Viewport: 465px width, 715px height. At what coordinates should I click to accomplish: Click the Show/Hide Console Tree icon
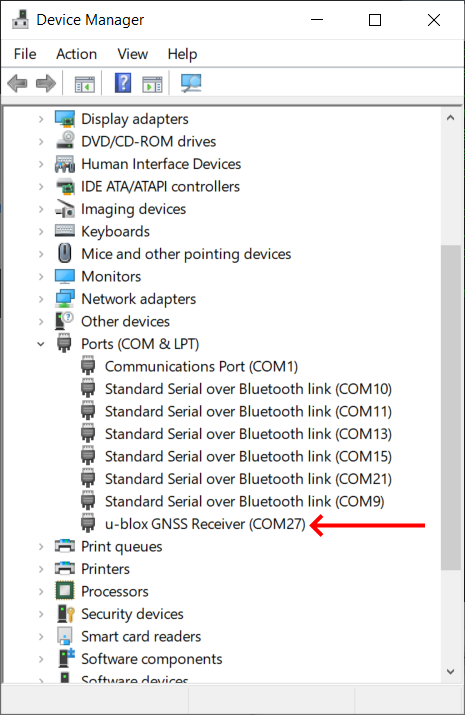pyautogui.click(x=85, y=84)
